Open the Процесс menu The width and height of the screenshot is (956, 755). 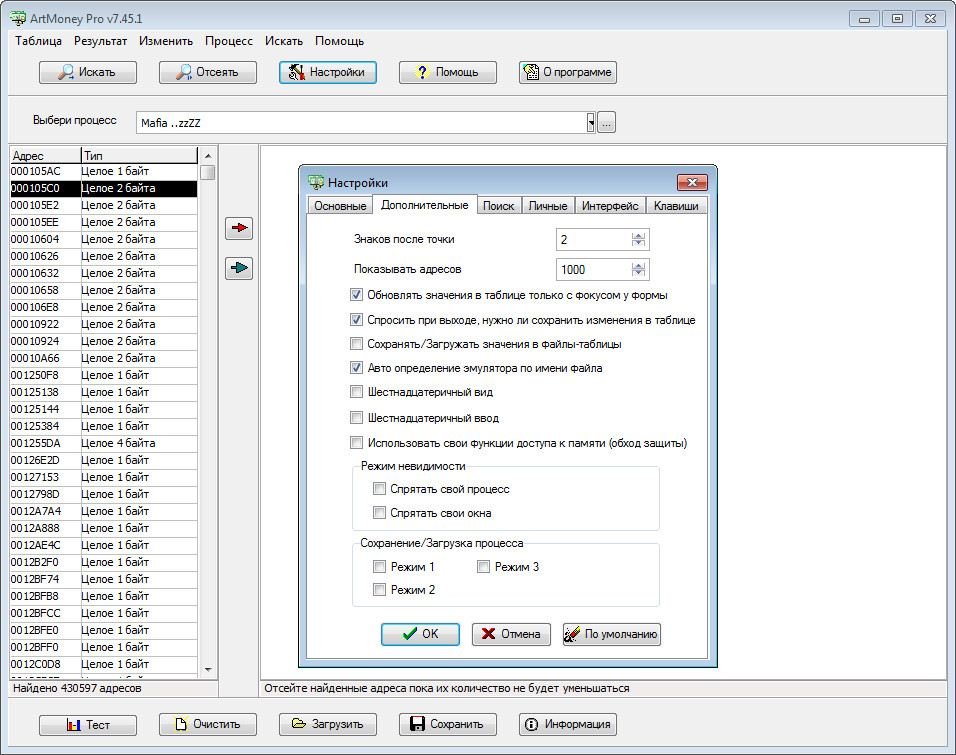229,41
